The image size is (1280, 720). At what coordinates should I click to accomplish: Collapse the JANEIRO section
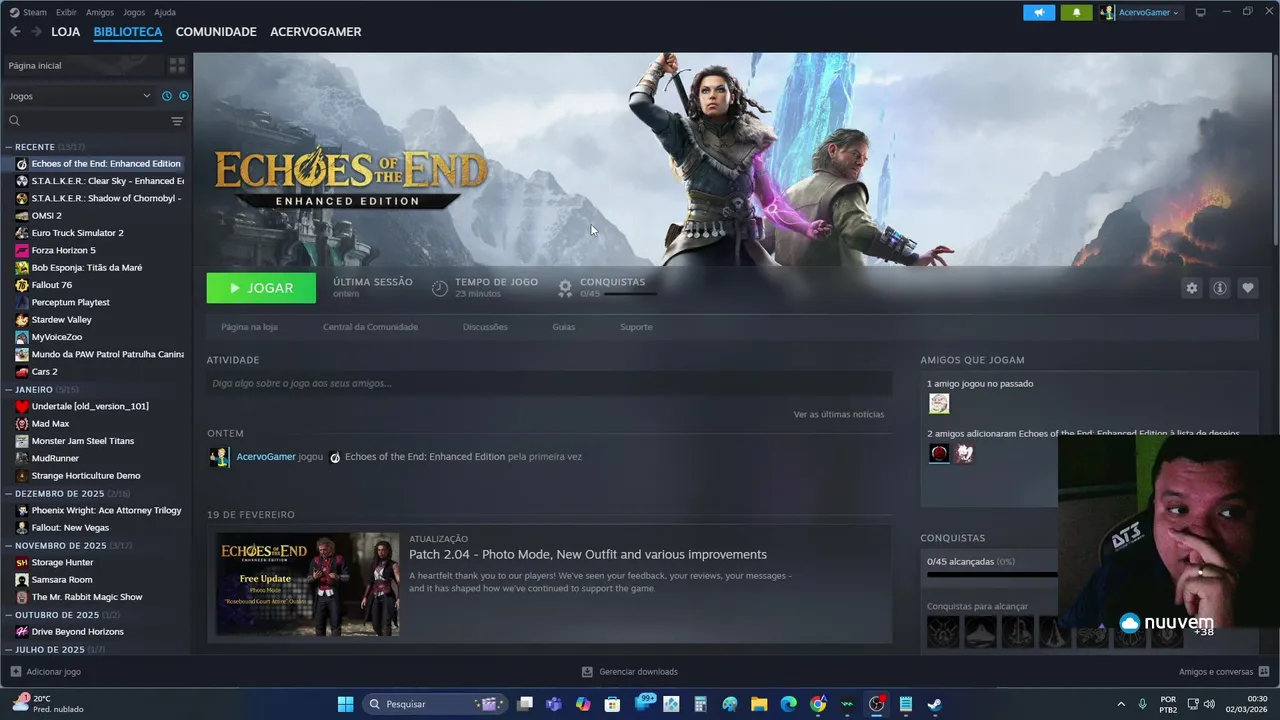(x=9, y=389)
